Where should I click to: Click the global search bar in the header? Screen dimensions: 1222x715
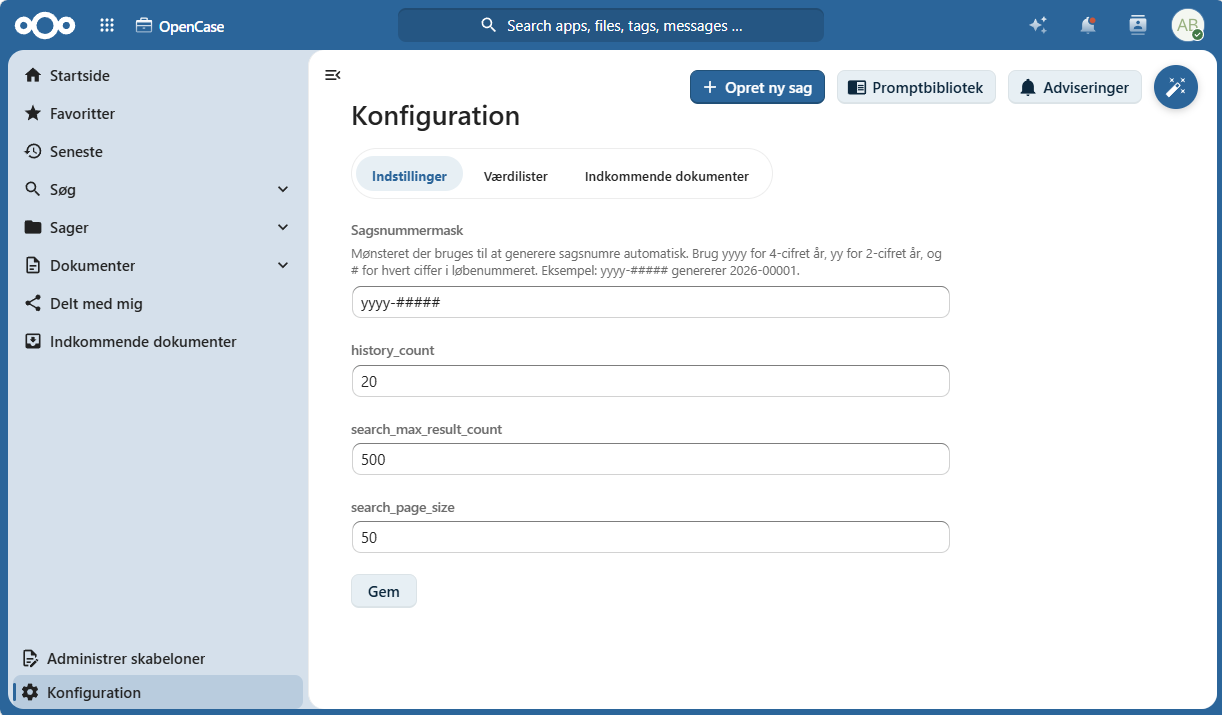point(611,25)
